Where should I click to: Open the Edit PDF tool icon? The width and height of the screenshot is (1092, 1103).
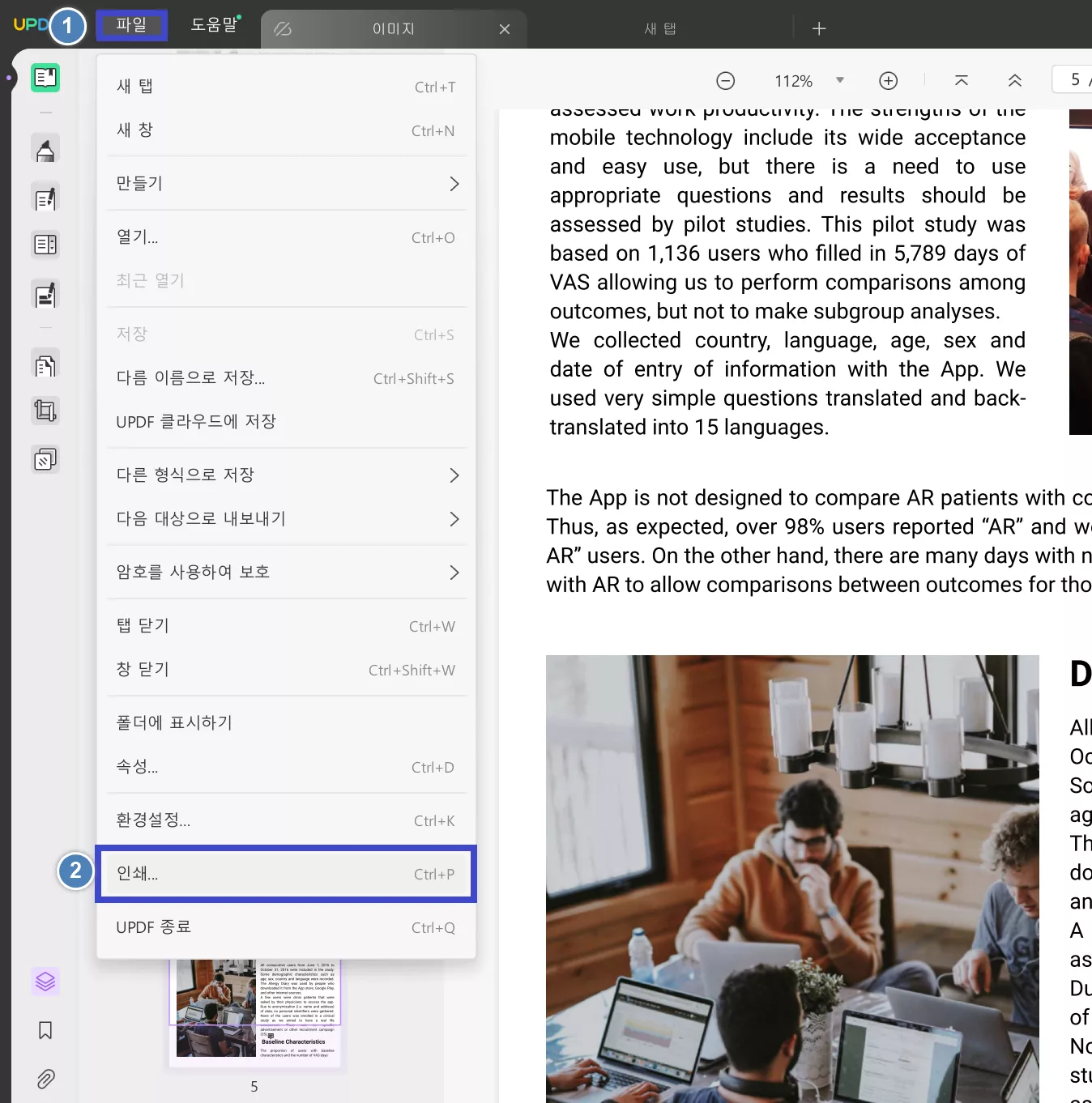coord(45,198)
